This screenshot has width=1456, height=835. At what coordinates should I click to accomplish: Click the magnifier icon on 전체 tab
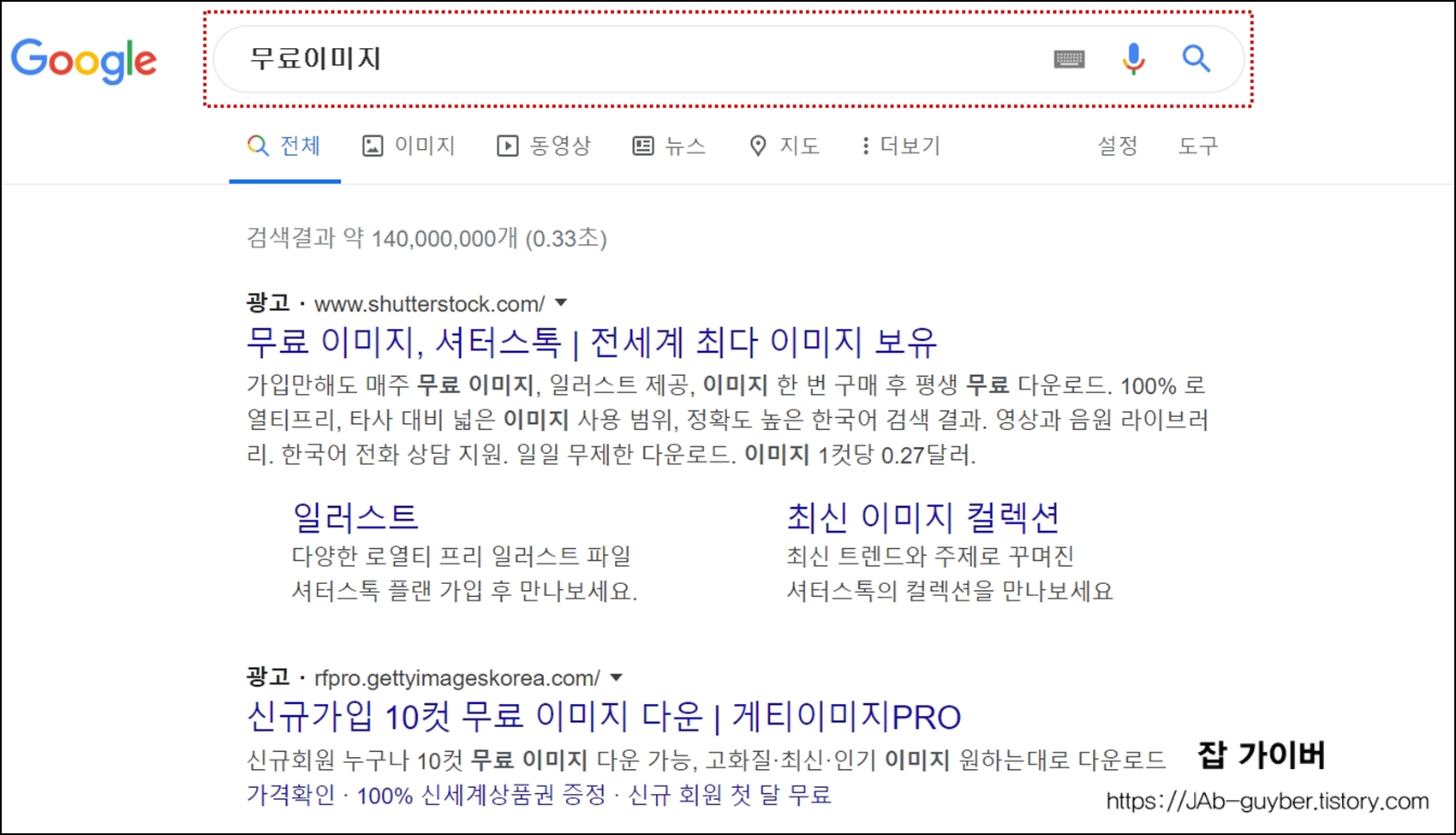pyautogui.click(x=257, y=146)
